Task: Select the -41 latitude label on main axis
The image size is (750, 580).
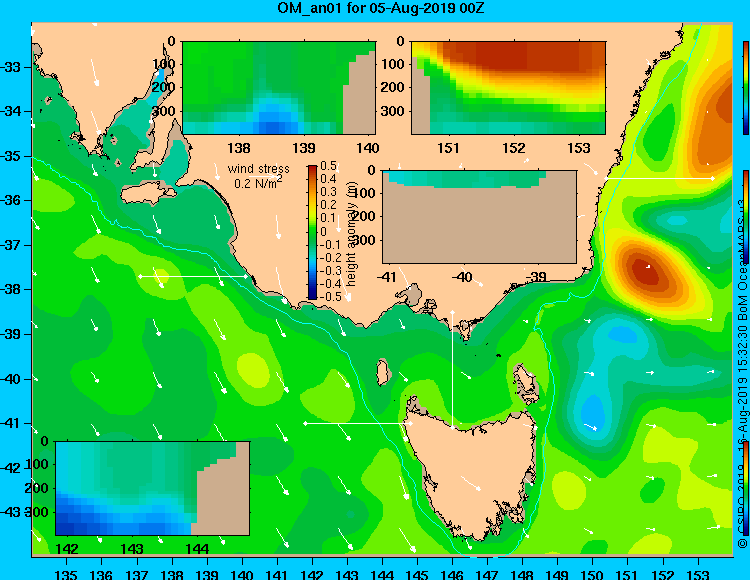Action: [11, 424]
